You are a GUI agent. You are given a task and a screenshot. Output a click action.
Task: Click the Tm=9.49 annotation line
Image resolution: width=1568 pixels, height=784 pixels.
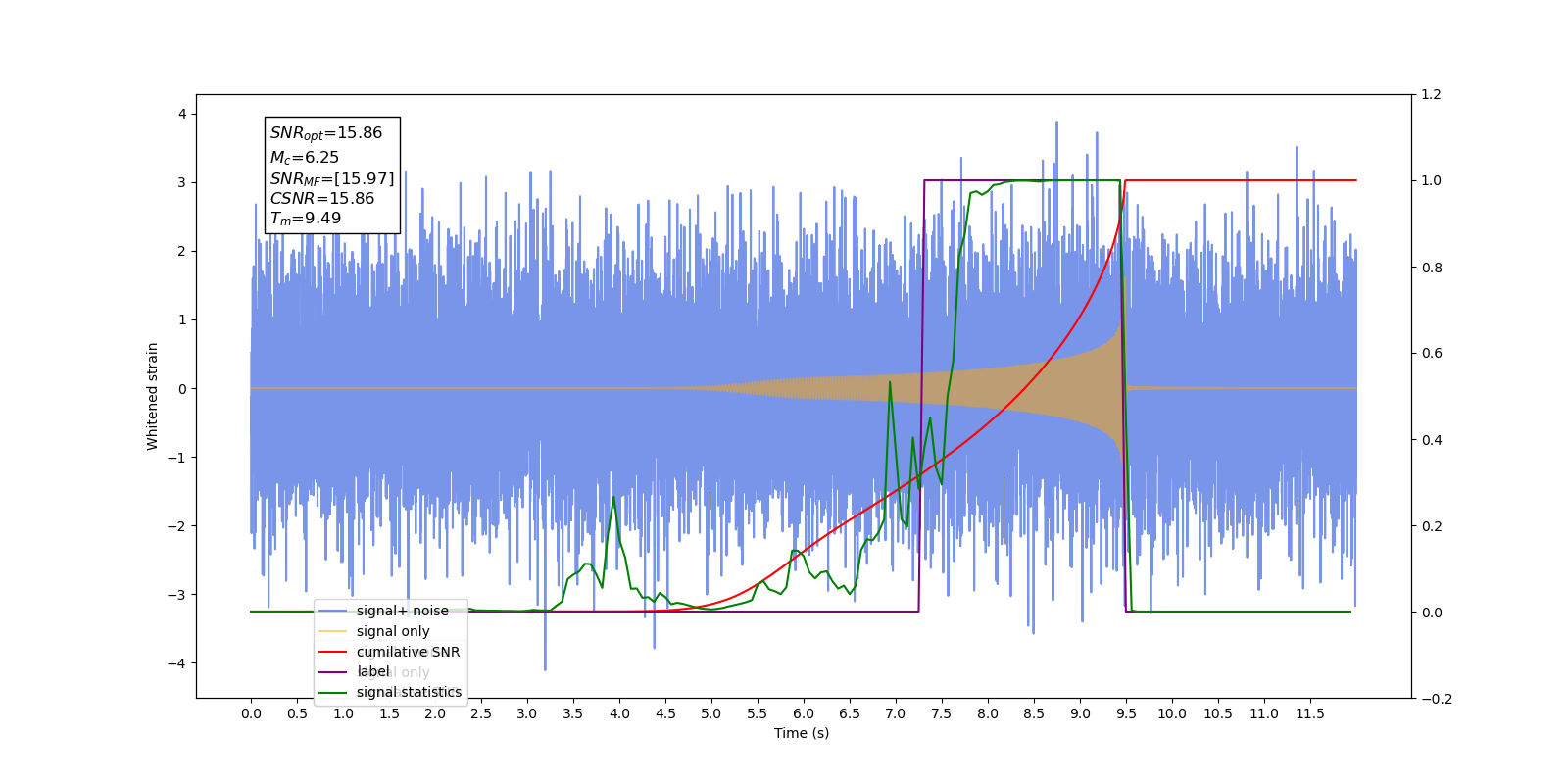[306, 219]
